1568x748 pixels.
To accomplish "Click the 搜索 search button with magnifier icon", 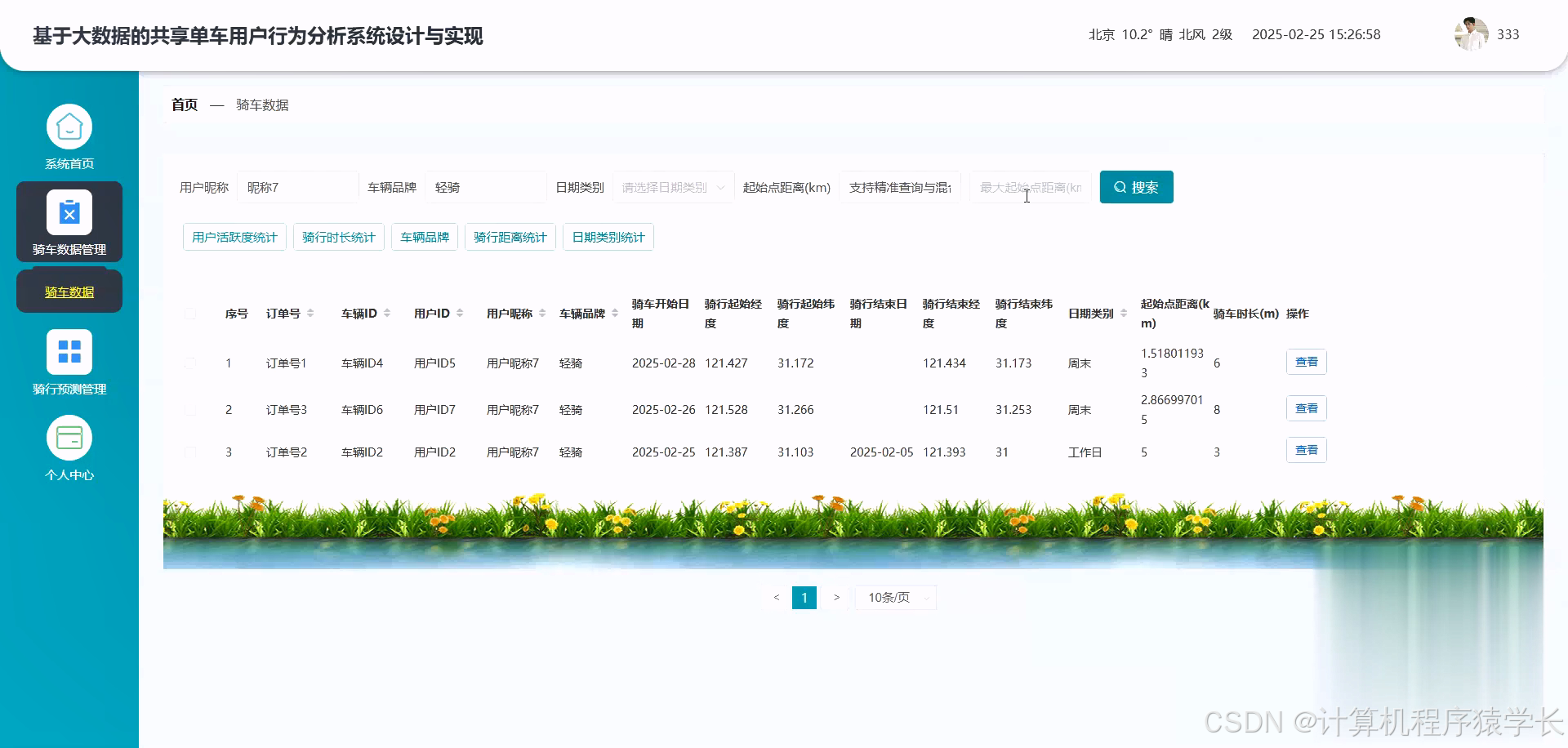I will tap(1136, 187).
